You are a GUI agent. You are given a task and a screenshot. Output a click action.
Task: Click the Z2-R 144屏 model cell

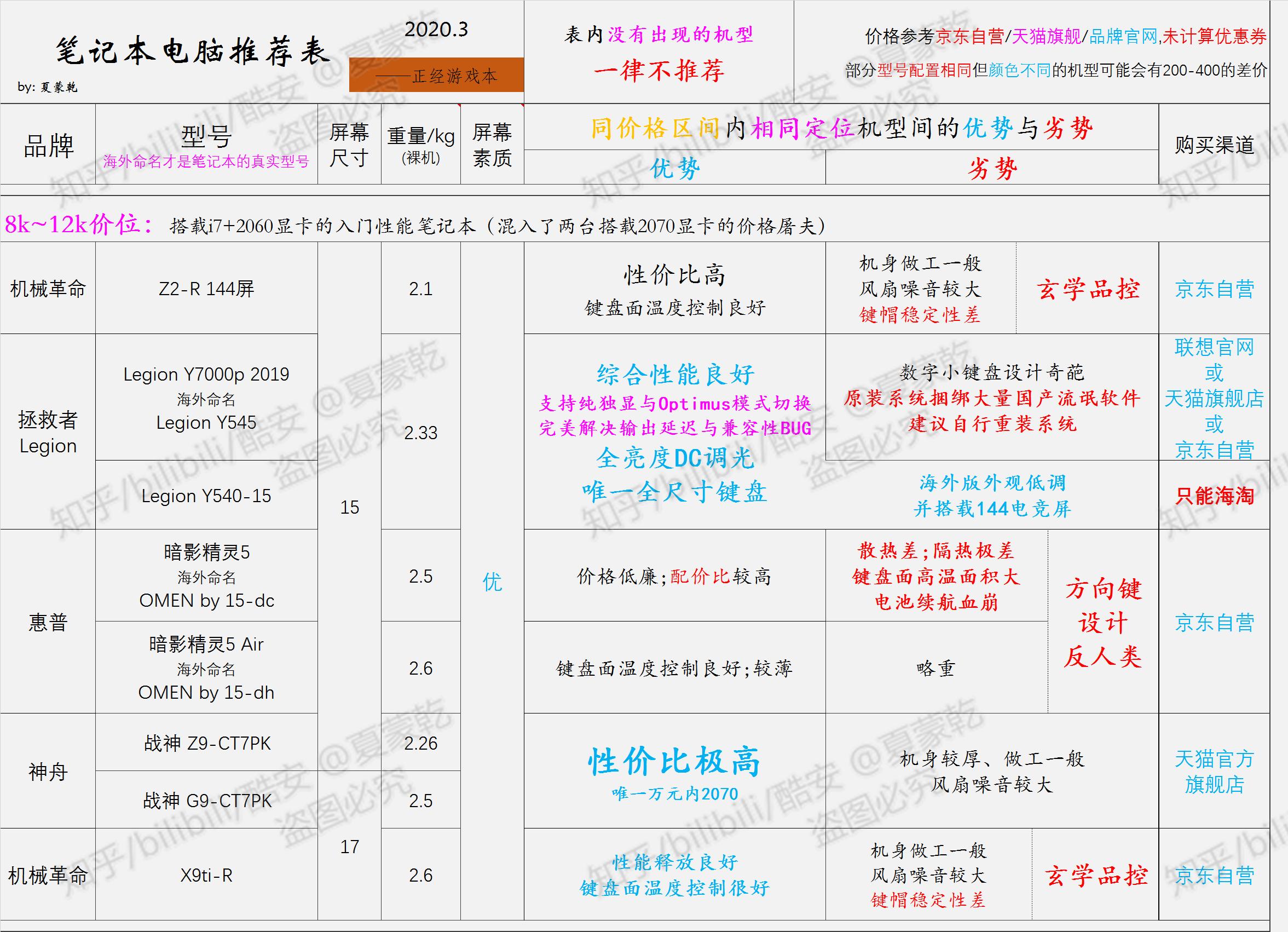pyautogui.click(x=207, y=289)
